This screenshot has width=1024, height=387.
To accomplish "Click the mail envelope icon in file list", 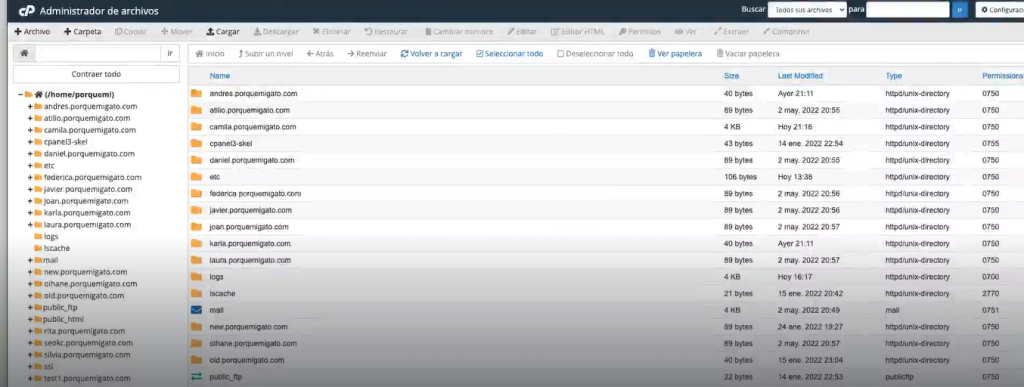I will tap(197, 310).
